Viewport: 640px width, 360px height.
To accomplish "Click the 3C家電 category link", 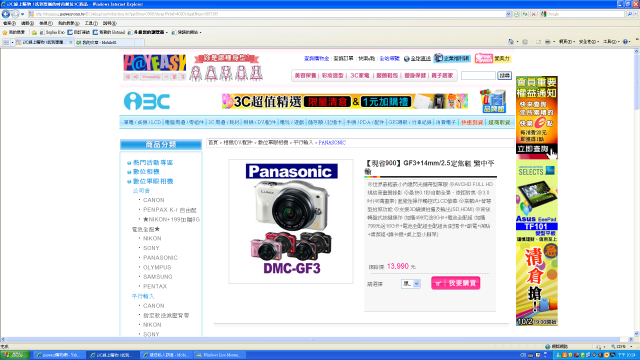I will (x=360, y=76).
